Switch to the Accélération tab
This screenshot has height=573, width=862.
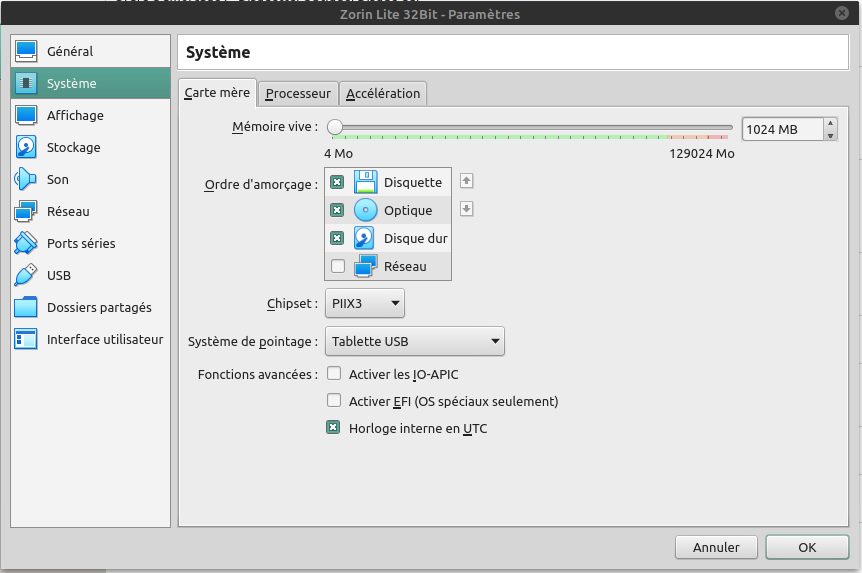pyautogui.click(x=383, y=93)
